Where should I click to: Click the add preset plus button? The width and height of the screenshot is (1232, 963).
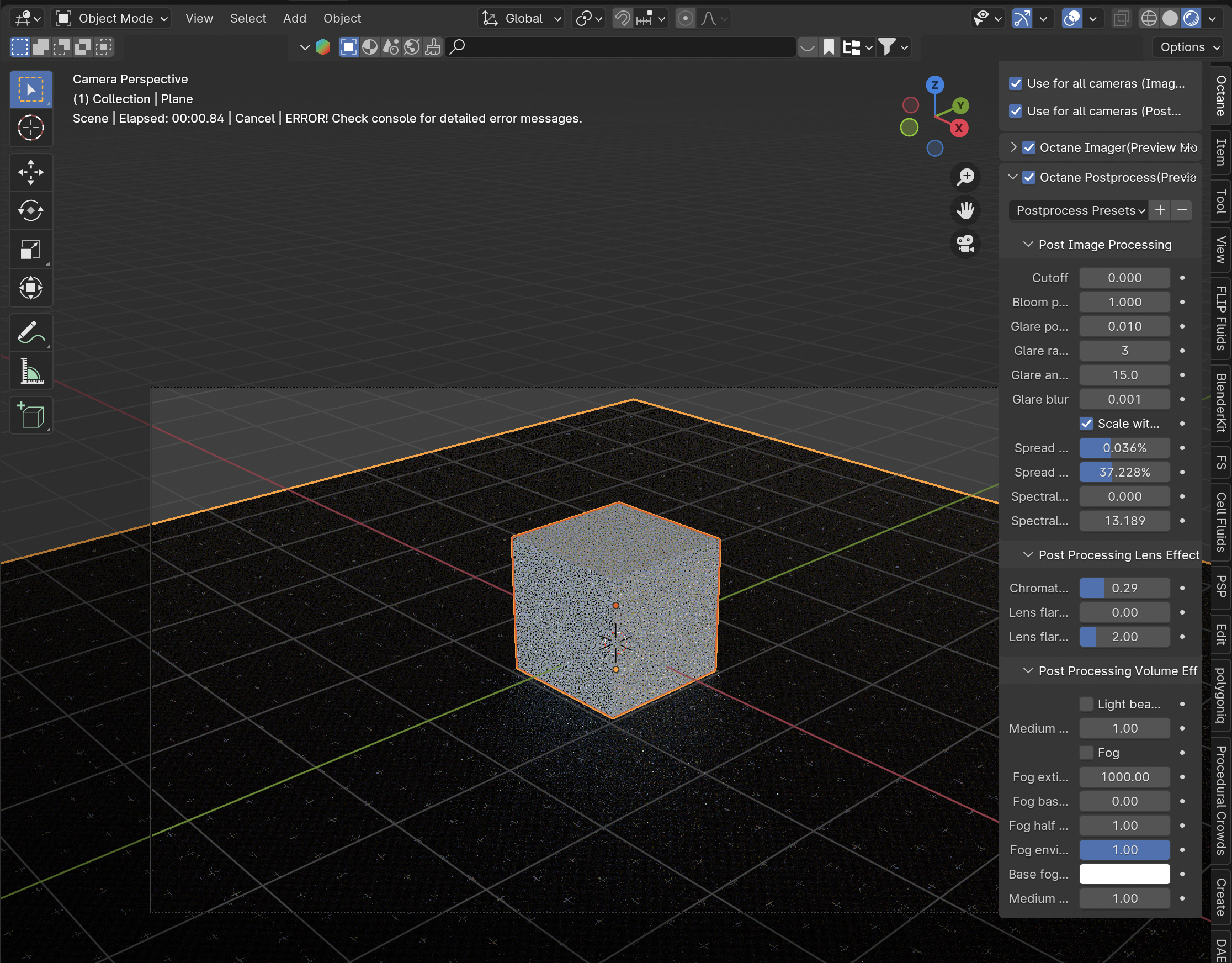point(1160,210)
